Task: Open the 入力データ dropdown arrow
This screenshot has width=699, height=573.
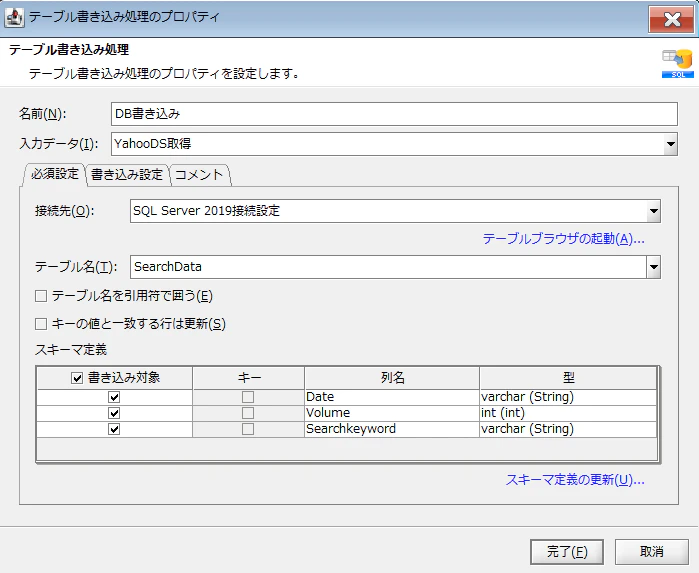Action: tap(670, 144)
